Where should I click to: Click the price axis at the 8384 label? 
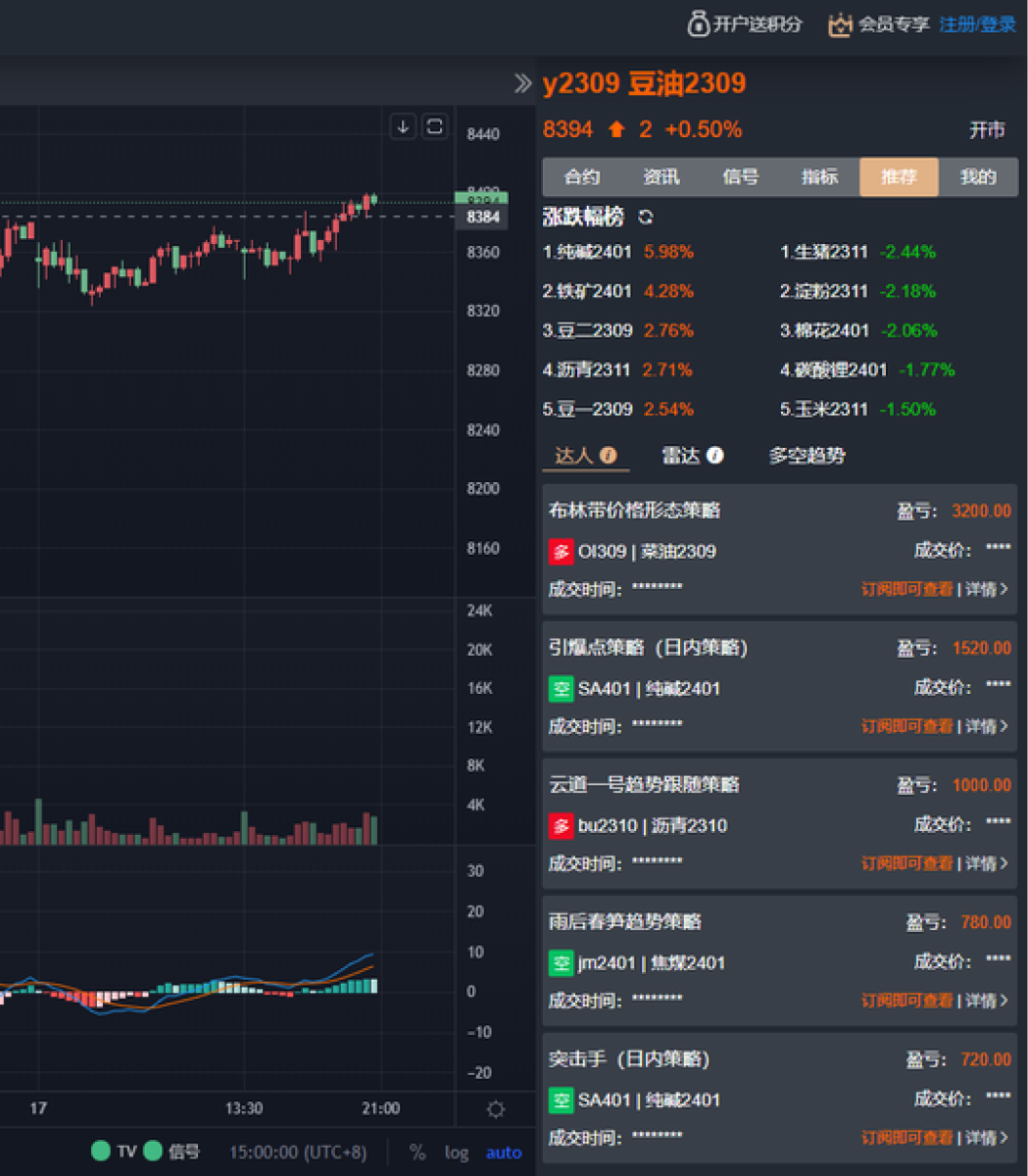tap(482, 218)
